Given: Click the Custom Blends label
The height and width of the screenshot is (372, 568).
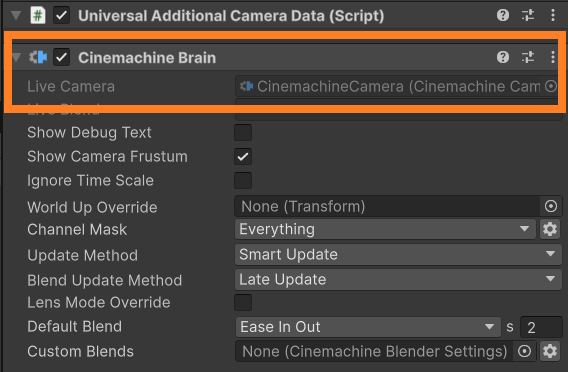Looking at the screenshot, I should click(x=80, y=351).
